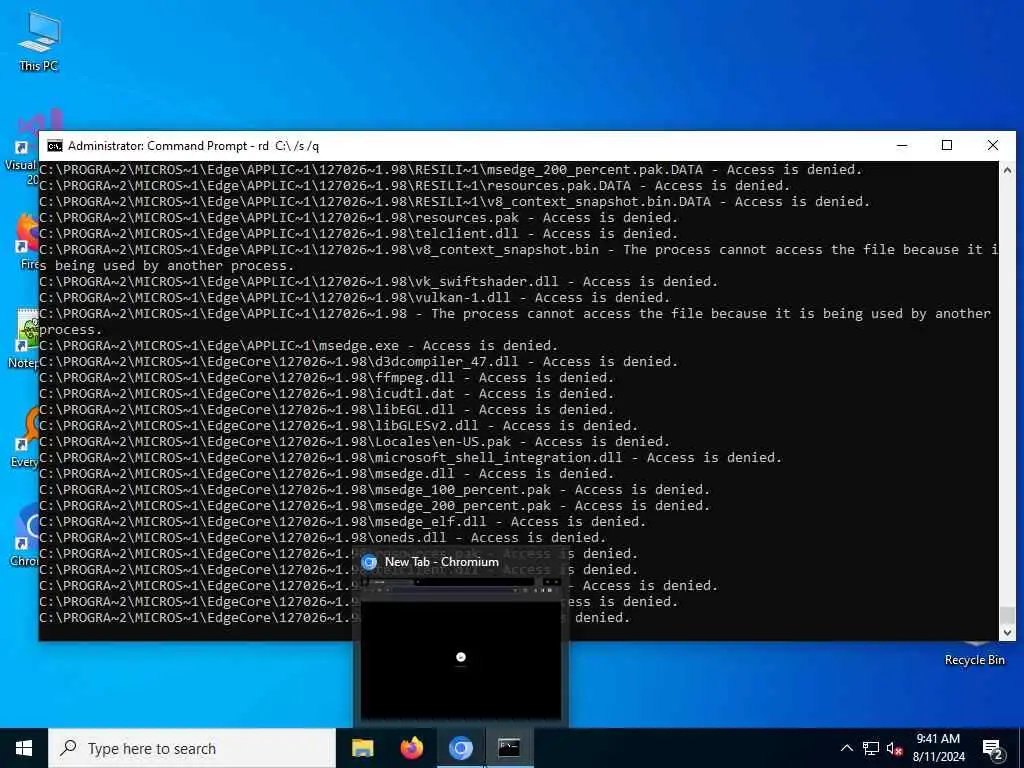Click the Locales\en-US.pak output line

pyautogui.click(x=355, y=441)
